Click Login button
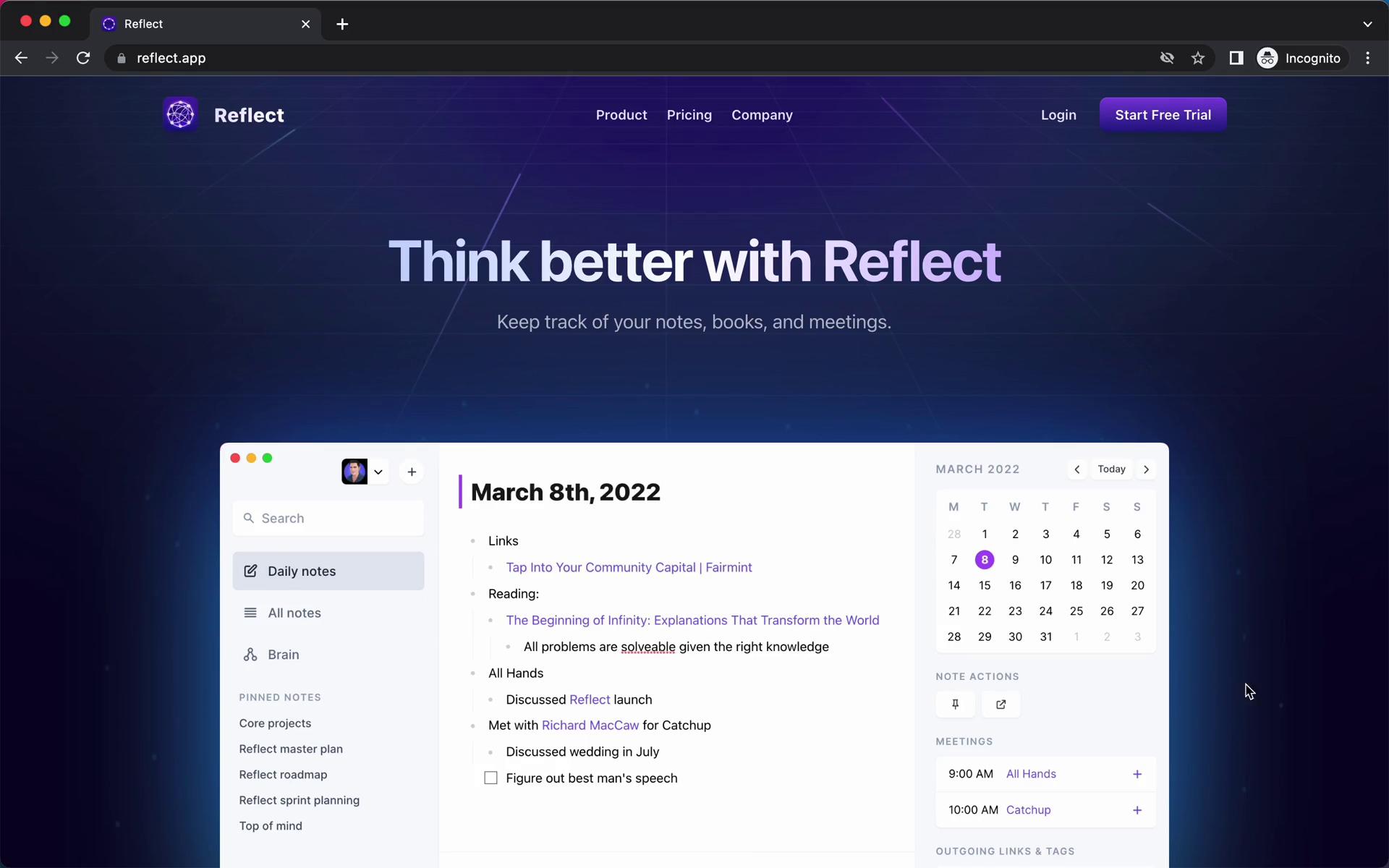Viewport: 1389px width, 868px height. coord(1059,114)
